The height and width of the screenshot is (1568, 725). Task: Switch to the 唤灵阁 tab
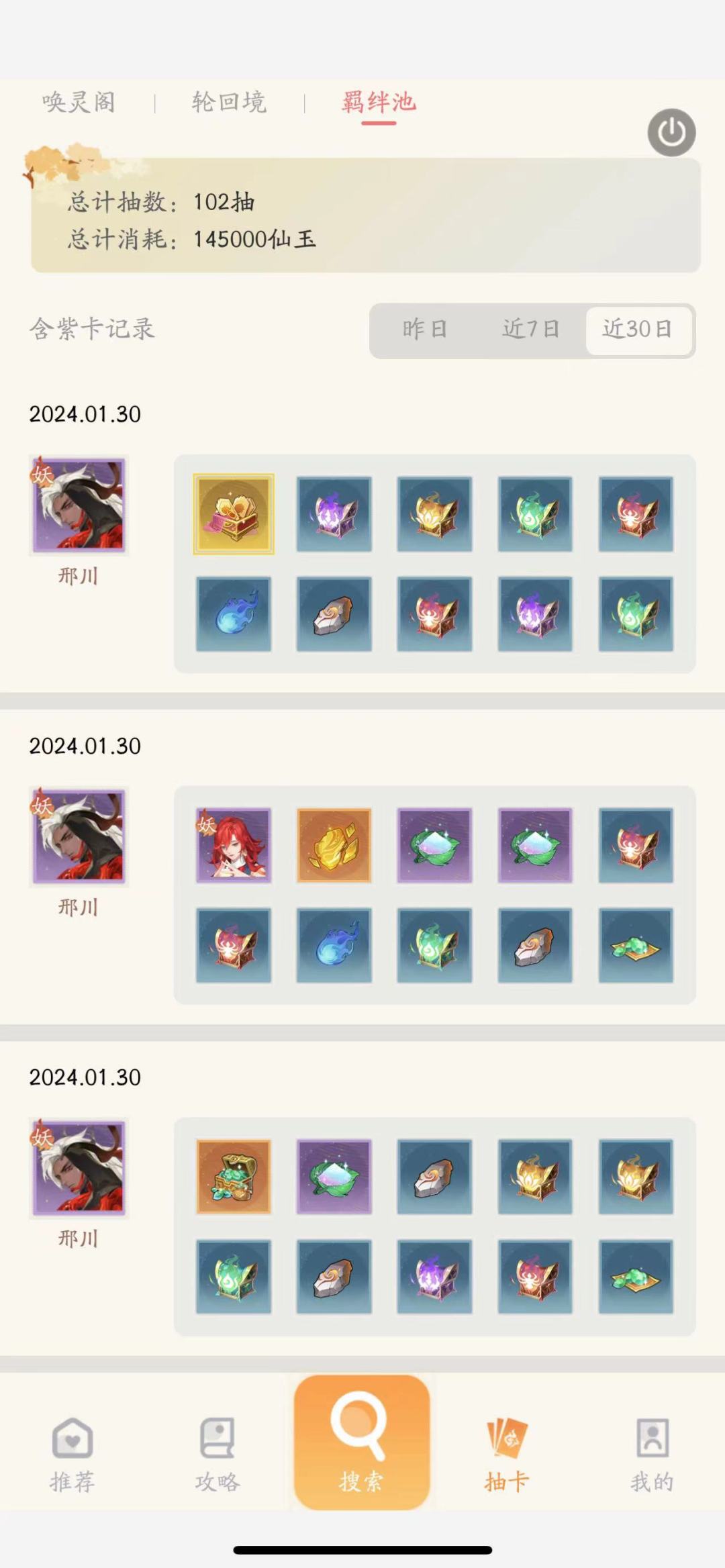coord(79,102)
